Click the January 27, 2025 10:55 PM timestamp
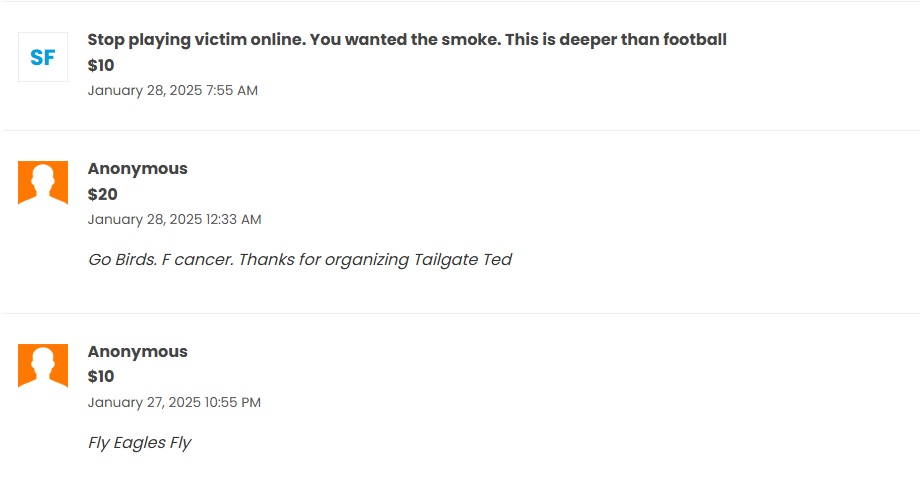Screen dimensions: 920x492 (x=174, y=403)
